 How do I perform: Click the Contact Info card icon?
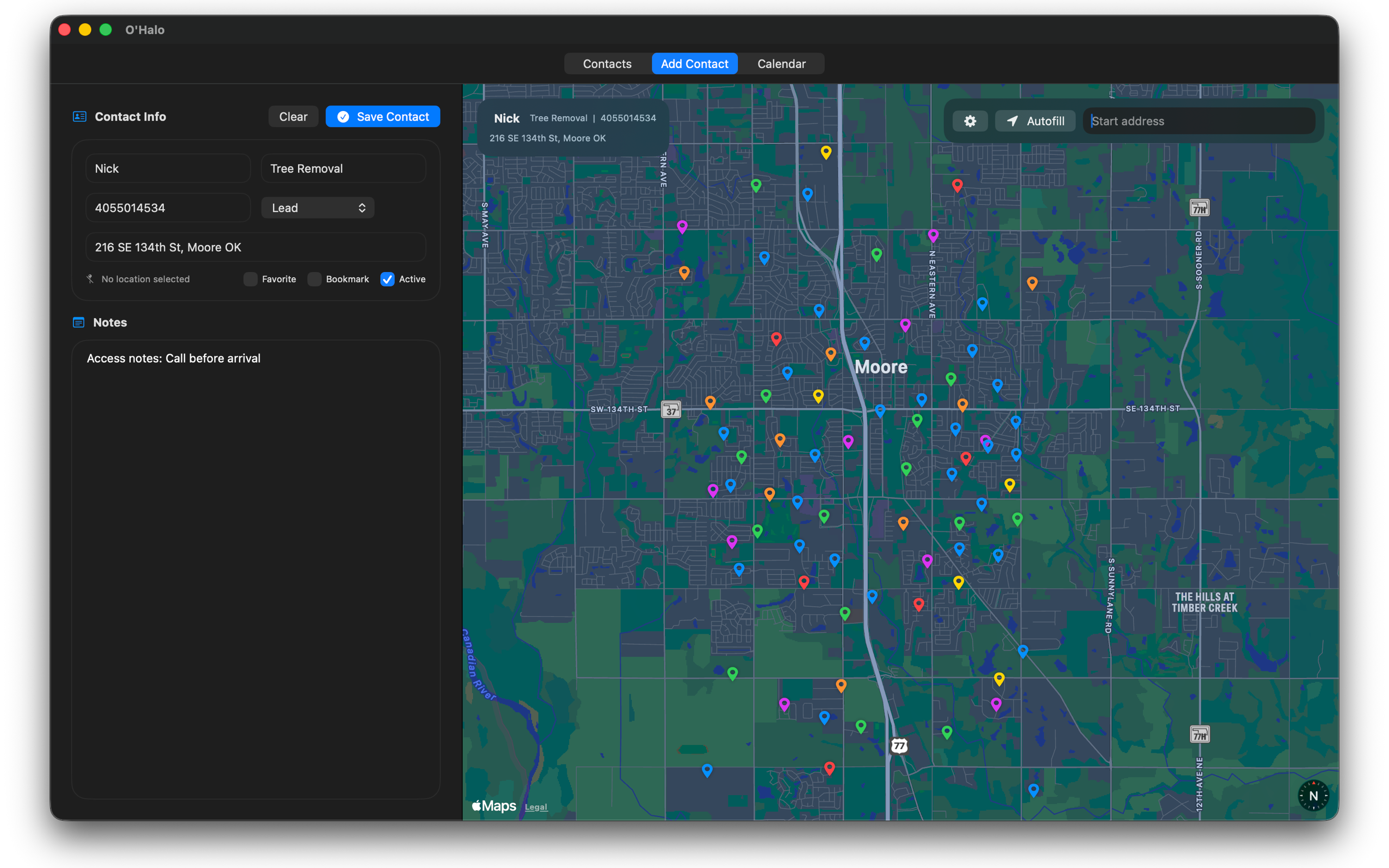pos(79,117)
